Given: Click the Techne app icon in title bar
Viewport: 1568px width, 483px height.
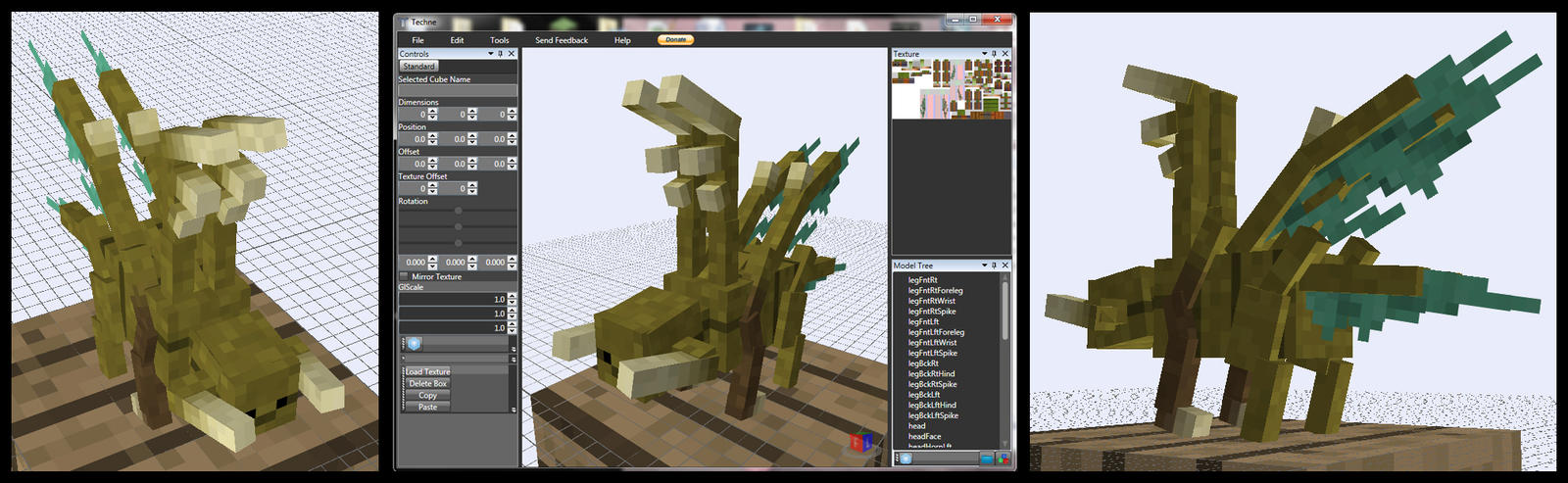Looking at the screenshot, I should (403, 22).
